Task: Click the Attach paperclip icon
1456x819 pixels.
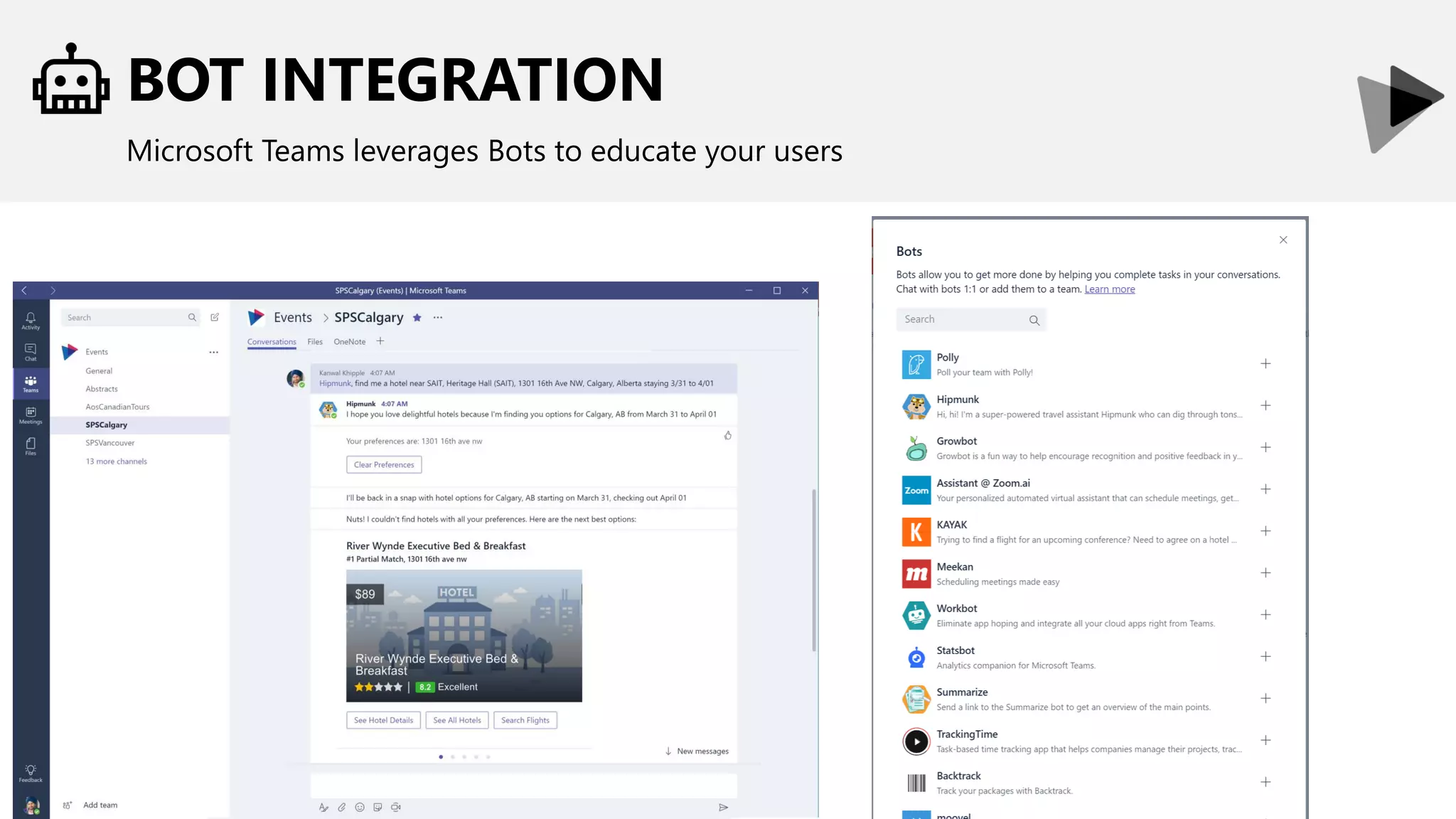Action: pyautogui.click(x=342, y=807)
